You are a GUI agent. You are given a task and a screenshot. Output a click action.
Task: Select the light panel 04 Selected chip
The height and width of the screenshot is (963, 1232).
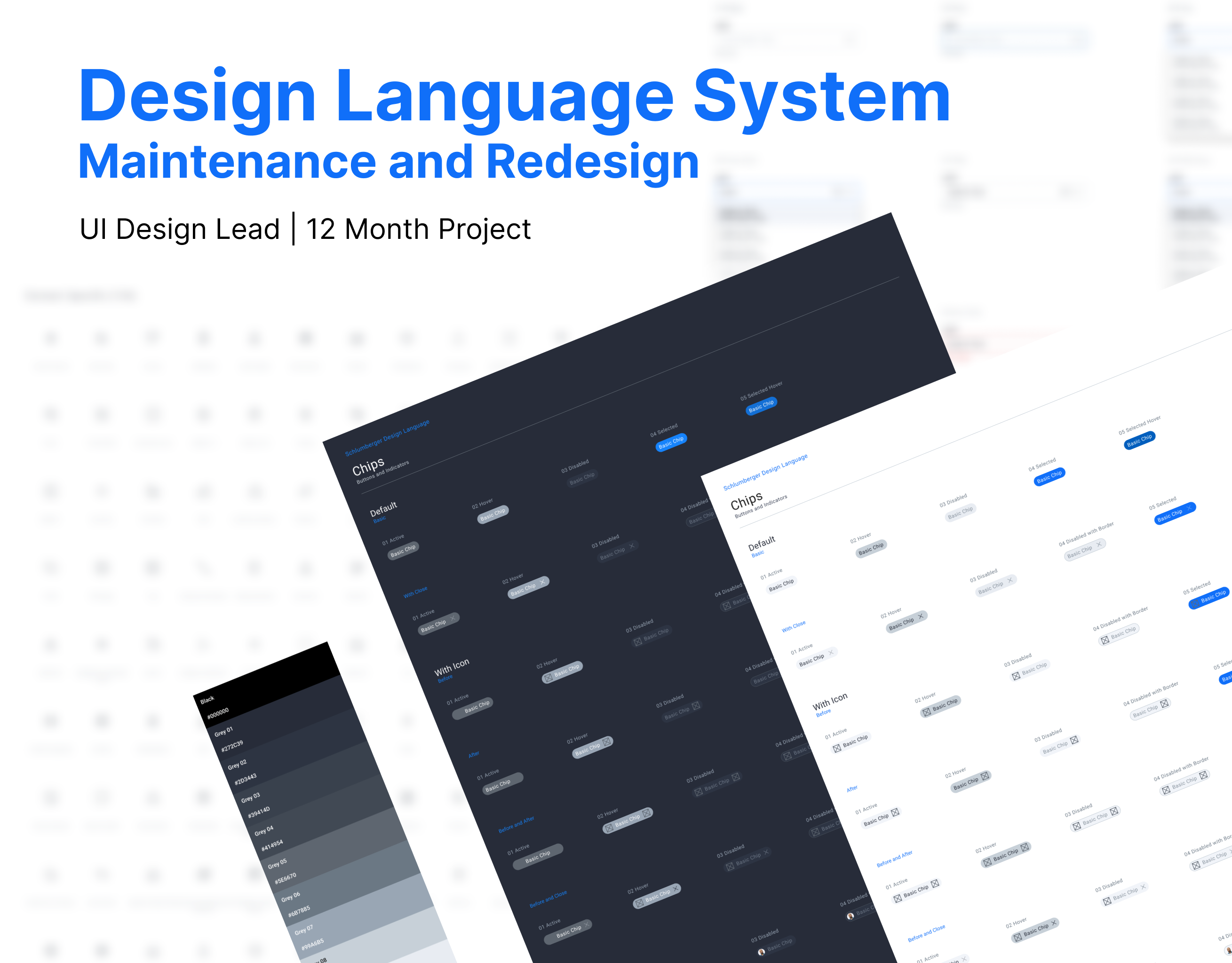tap(1049, 477)
